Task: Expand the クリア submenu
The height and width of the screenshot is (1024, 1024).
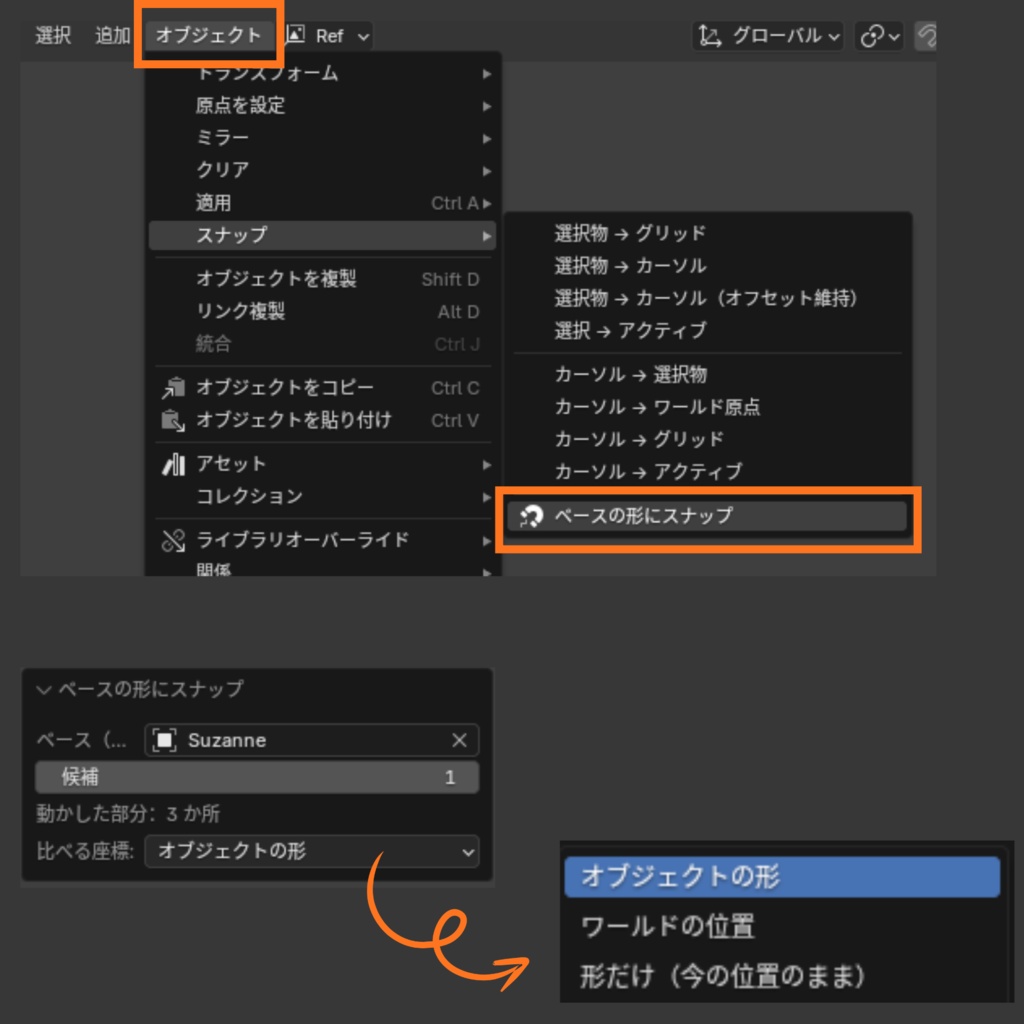Action: 323,170
